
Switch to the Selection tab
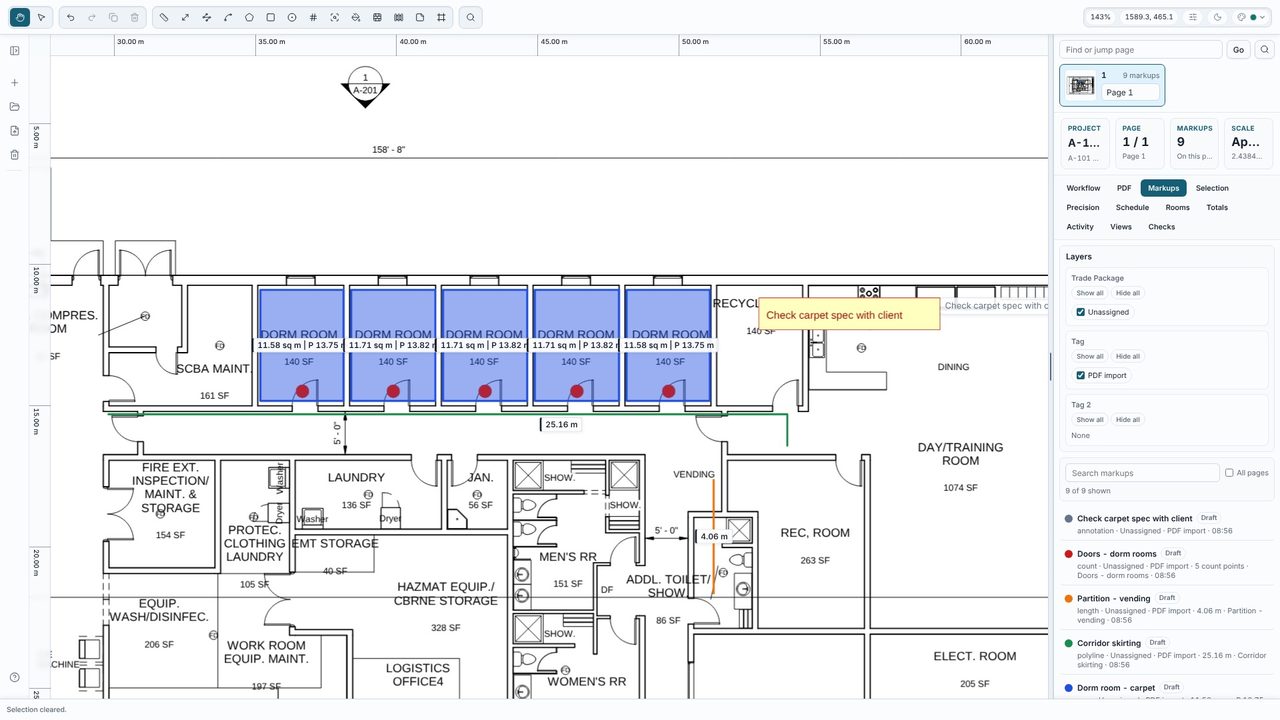pyautogui.click(x=1212, y=188)
